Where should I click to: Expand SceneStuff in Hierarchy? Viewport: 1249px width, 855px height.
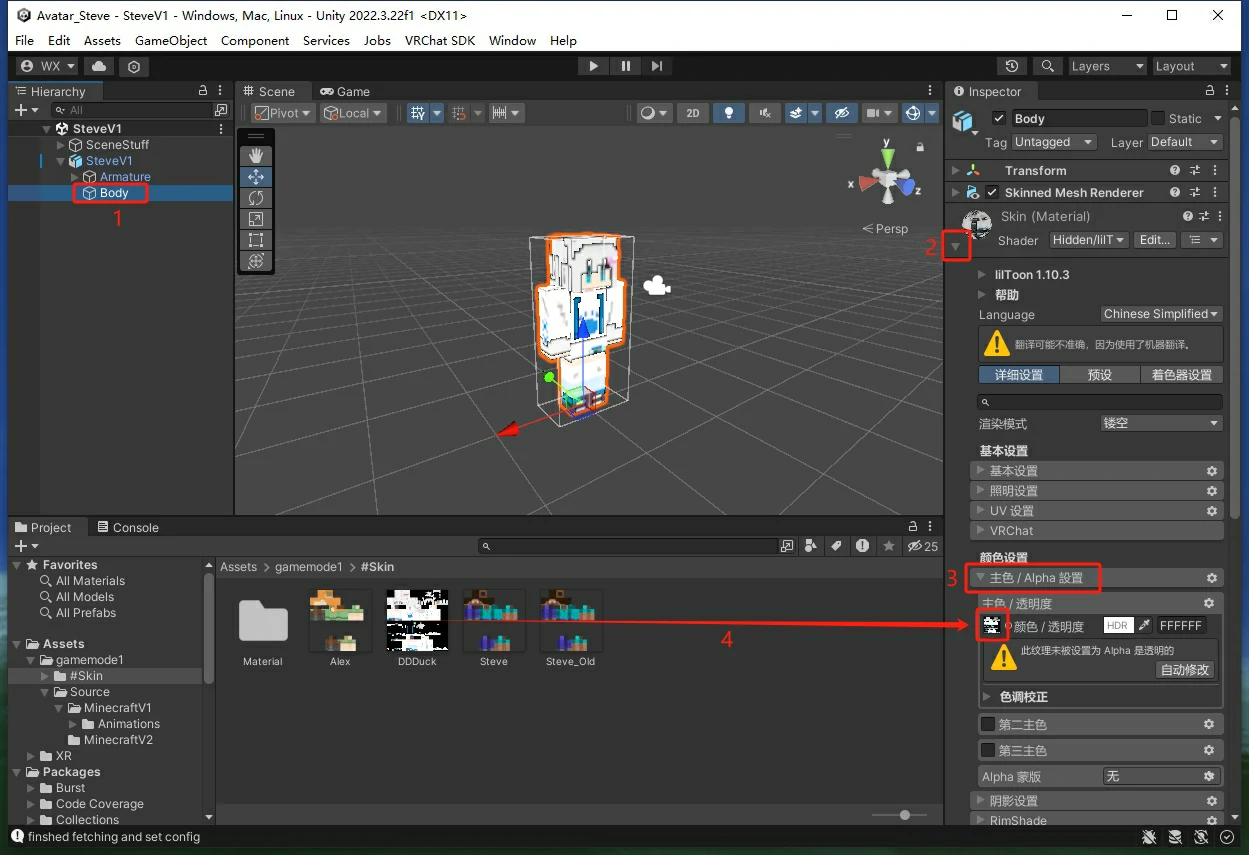61,145
